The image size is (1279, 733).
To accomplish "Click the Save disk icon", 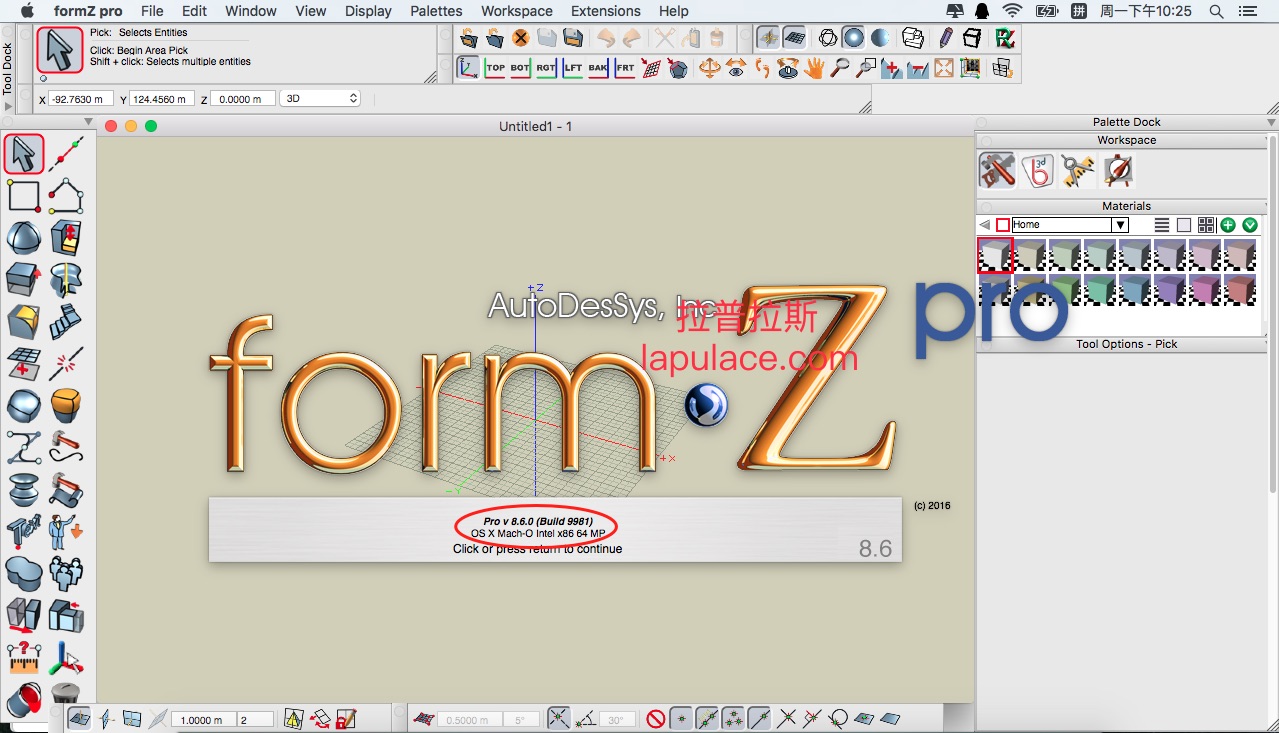I will 573,38.
